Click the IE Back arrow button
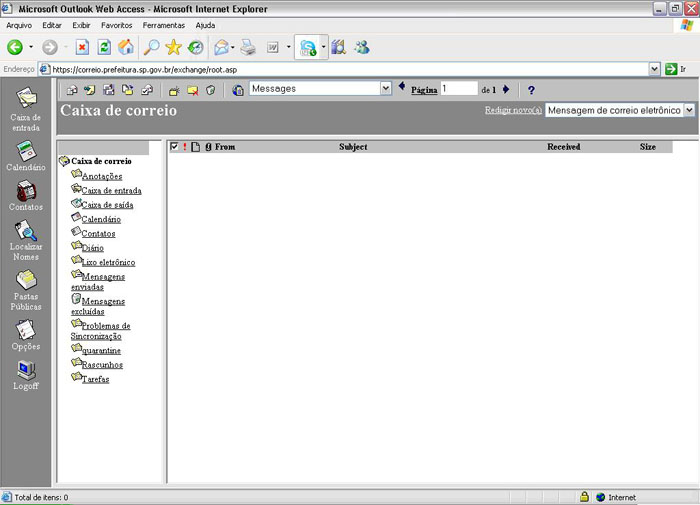The width and height of the screenshot is (700, 505). pyautogui.click(x=15, y=47)
